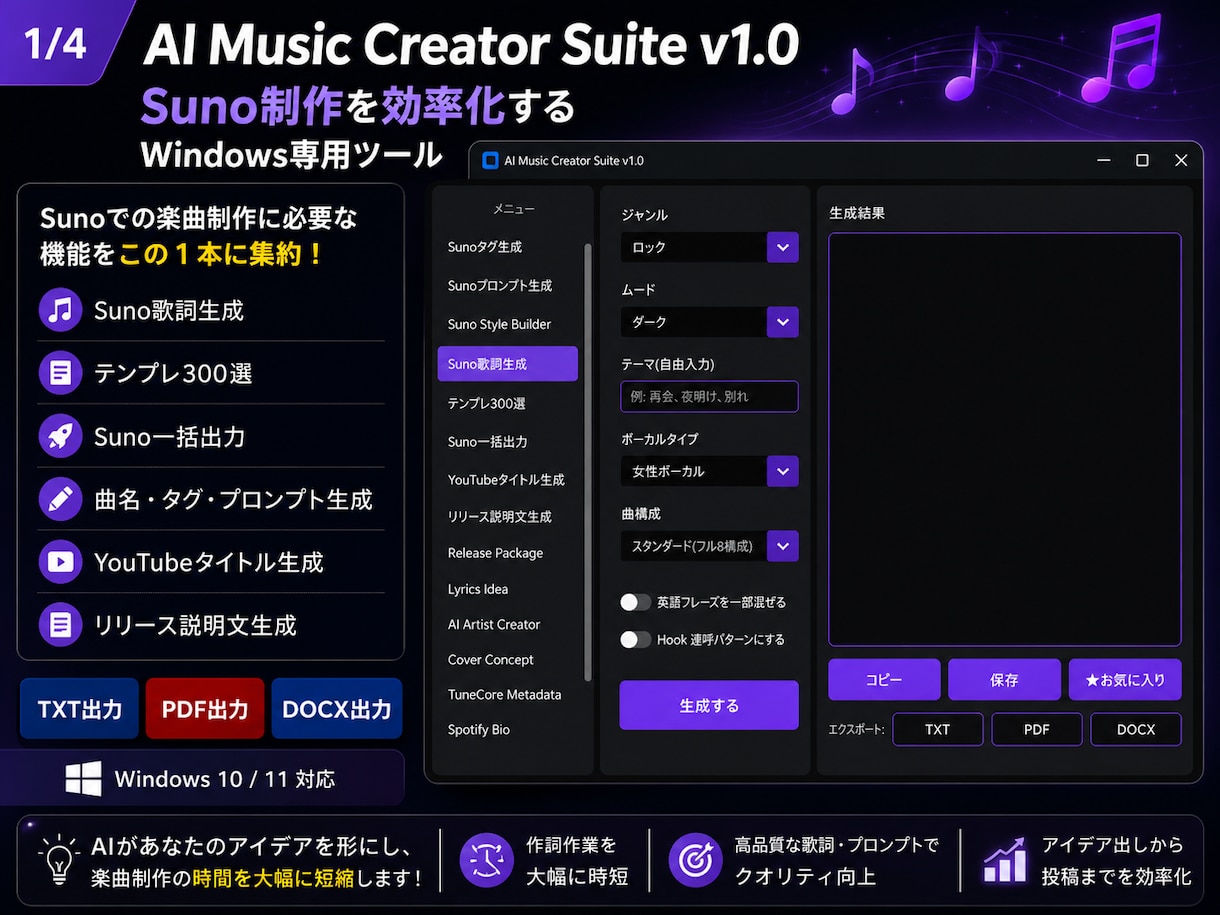Click the ★お気に入り button

[x=1125, y=680]
